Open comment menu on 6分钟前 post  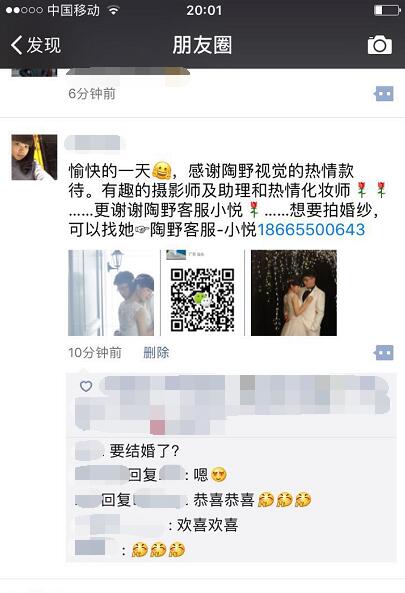point(384,93)
